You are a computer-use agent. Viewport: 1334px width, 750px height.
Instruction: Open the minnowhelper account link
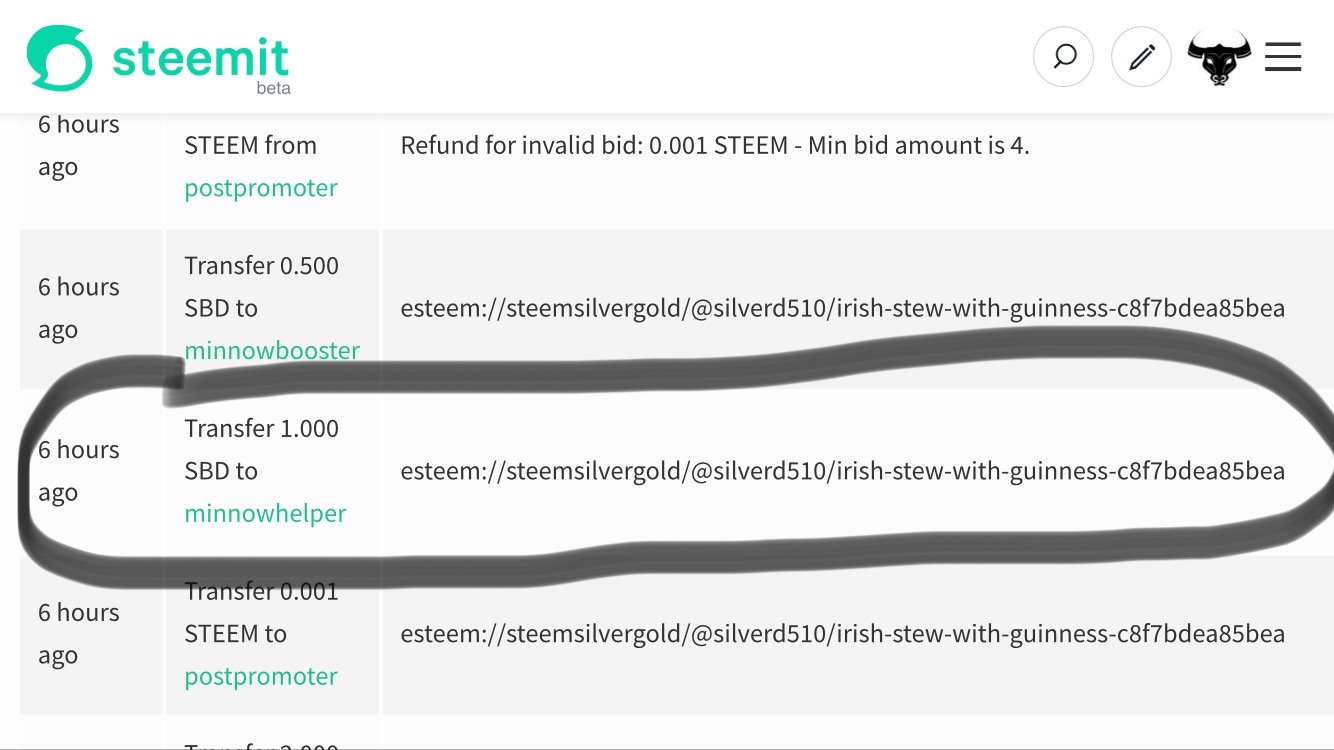coord(265,513)
